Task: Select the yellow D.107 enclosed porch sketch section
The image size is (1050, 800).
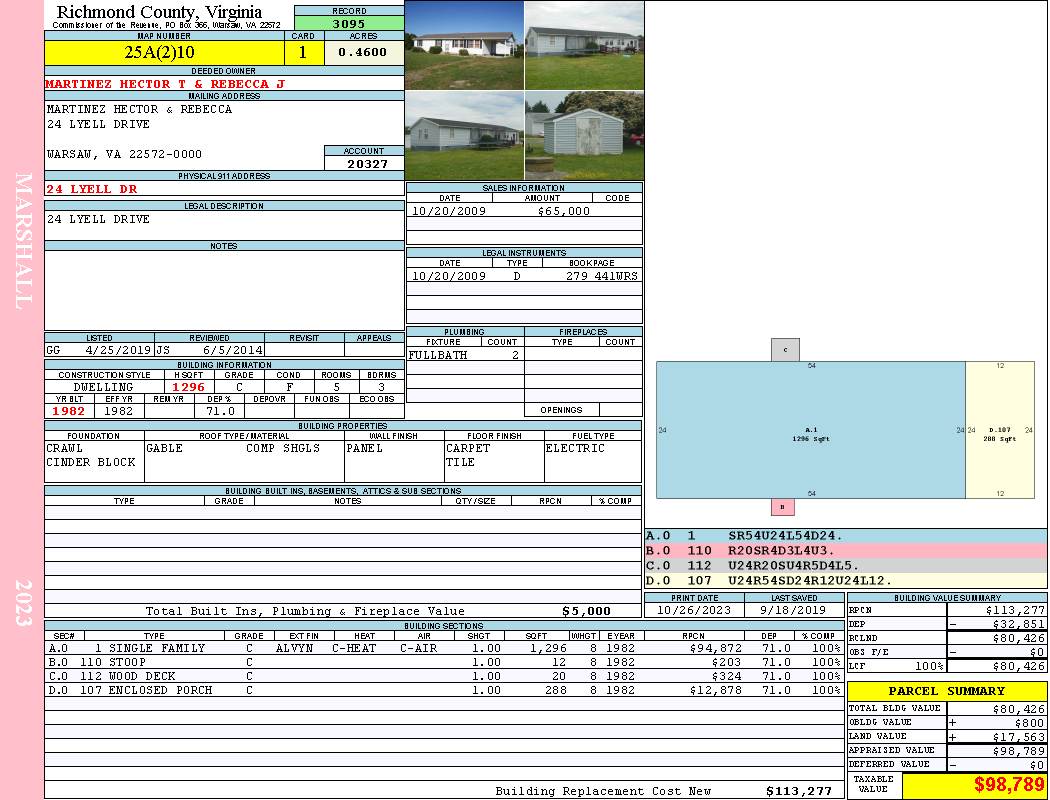Action: (x=999, y=430)
